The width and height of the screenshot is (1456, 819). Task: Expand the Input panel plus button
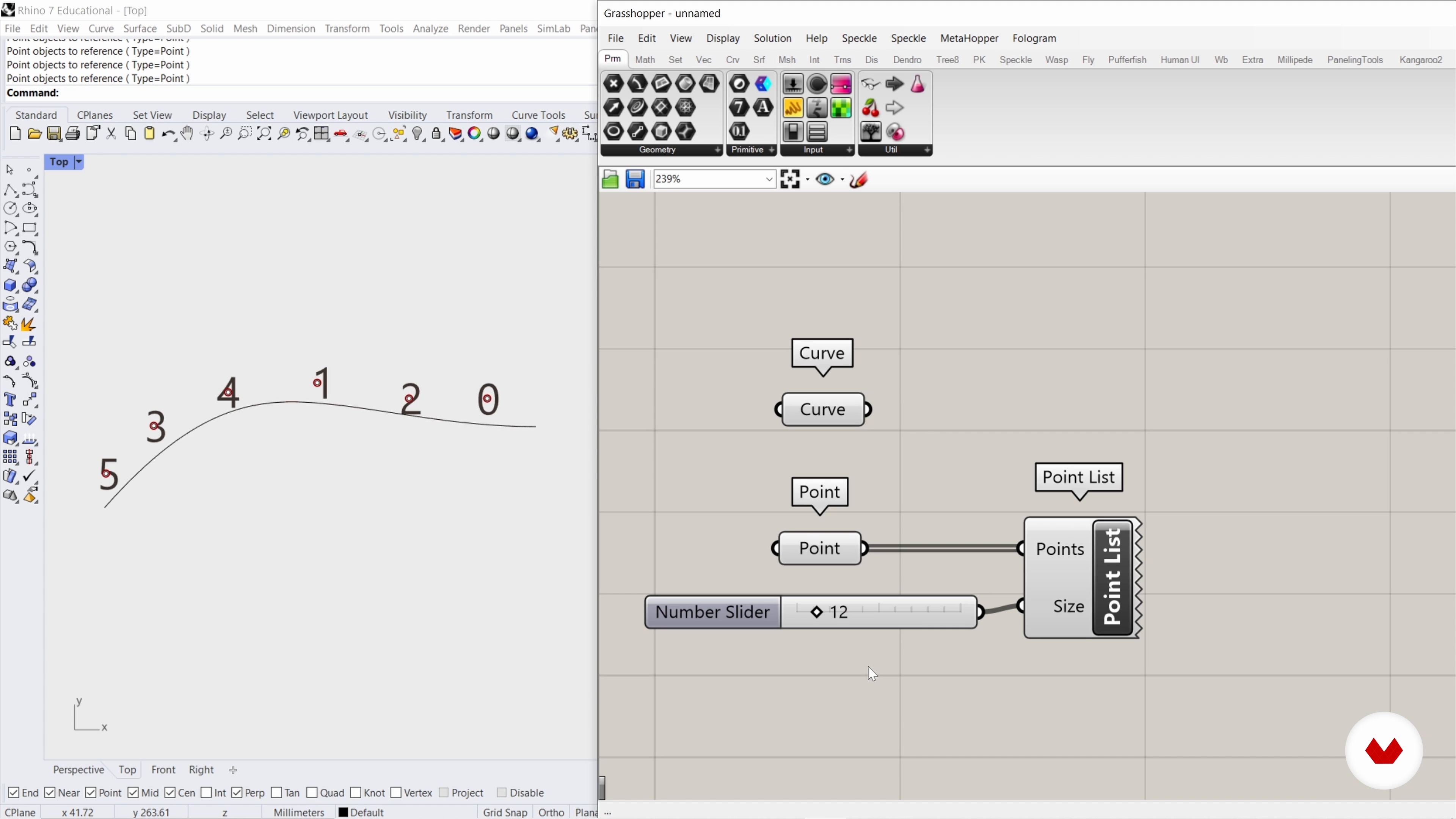pyautogui.click(x=849, y=150)
